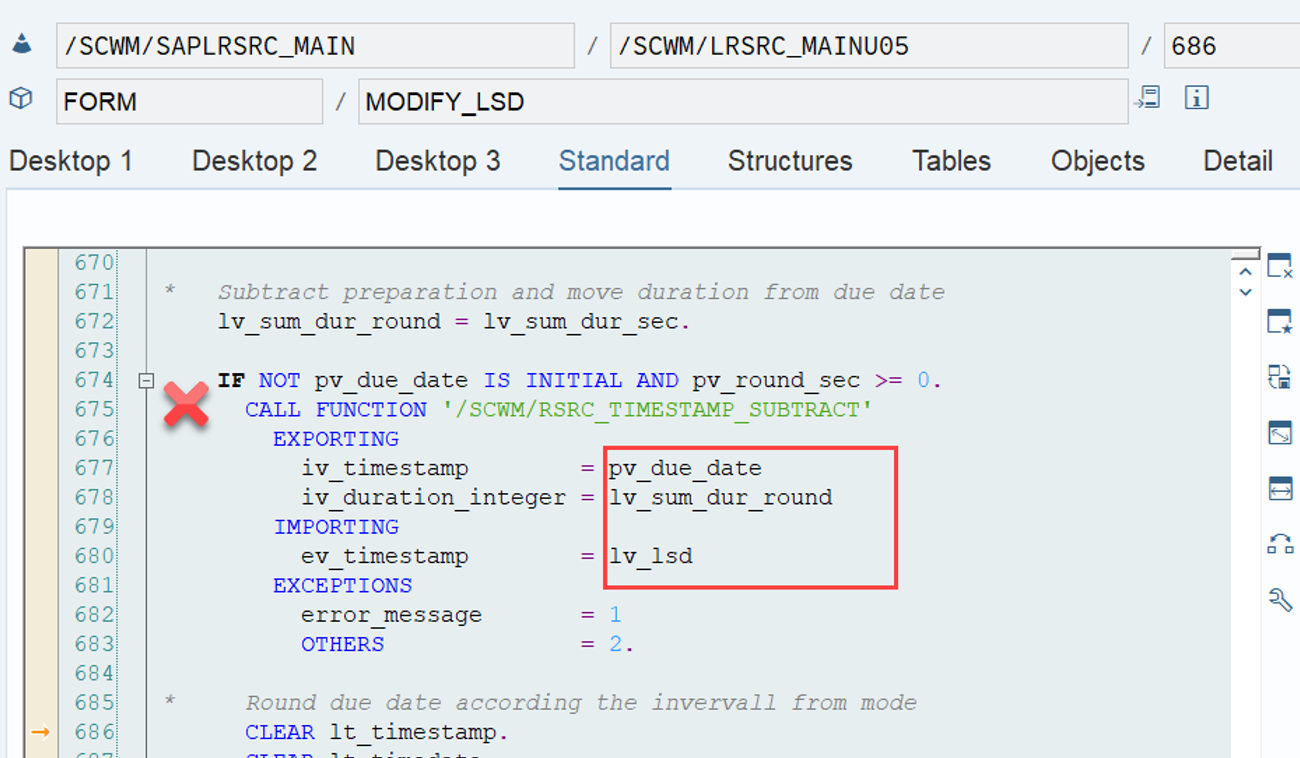This screenshot has height=758, width=1300.
Task: Click error_message on line 682
Action: click(392, 615)
